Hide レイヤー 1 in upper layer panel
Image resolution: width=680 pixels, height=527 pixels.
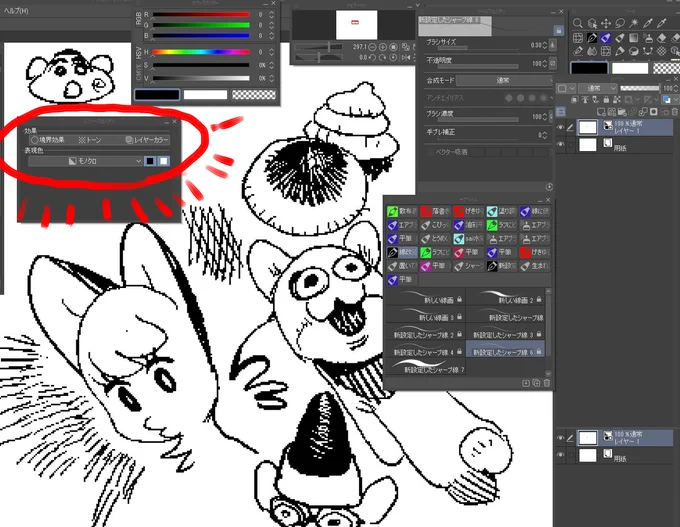(x=560, y=127)
